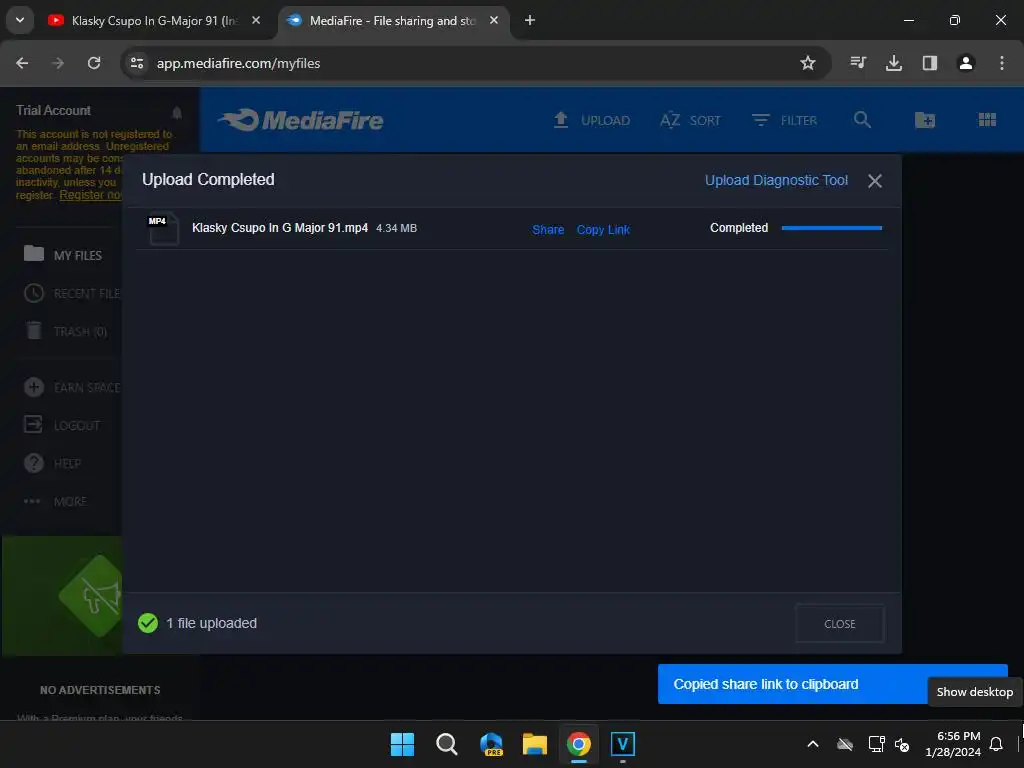1024x768 pixels.
Task: Click the 'NO ADVERTISEMENTS' text
Action: click(100, 690)
